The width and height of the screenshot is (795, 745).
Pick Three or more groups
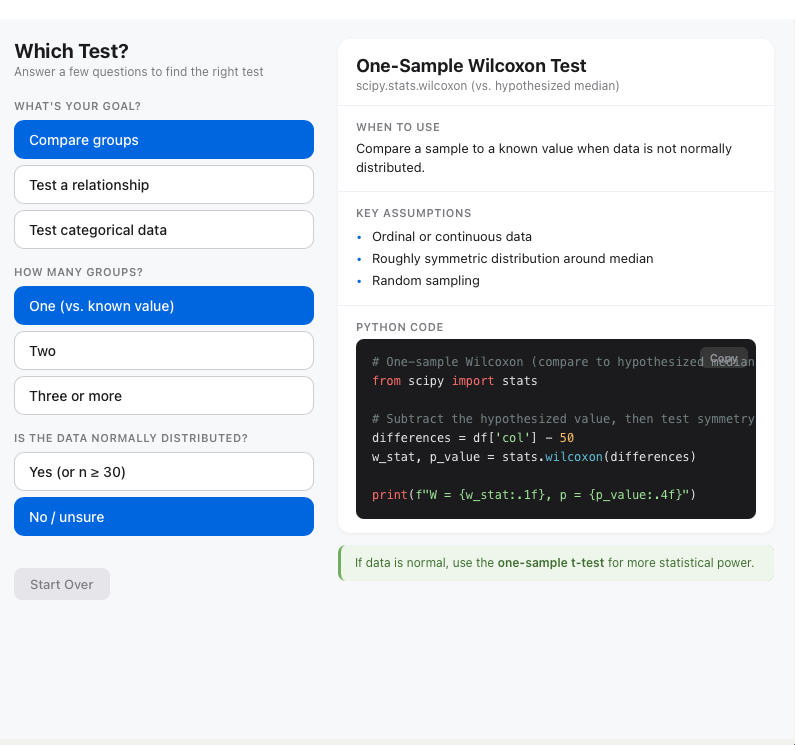point(164,396)
